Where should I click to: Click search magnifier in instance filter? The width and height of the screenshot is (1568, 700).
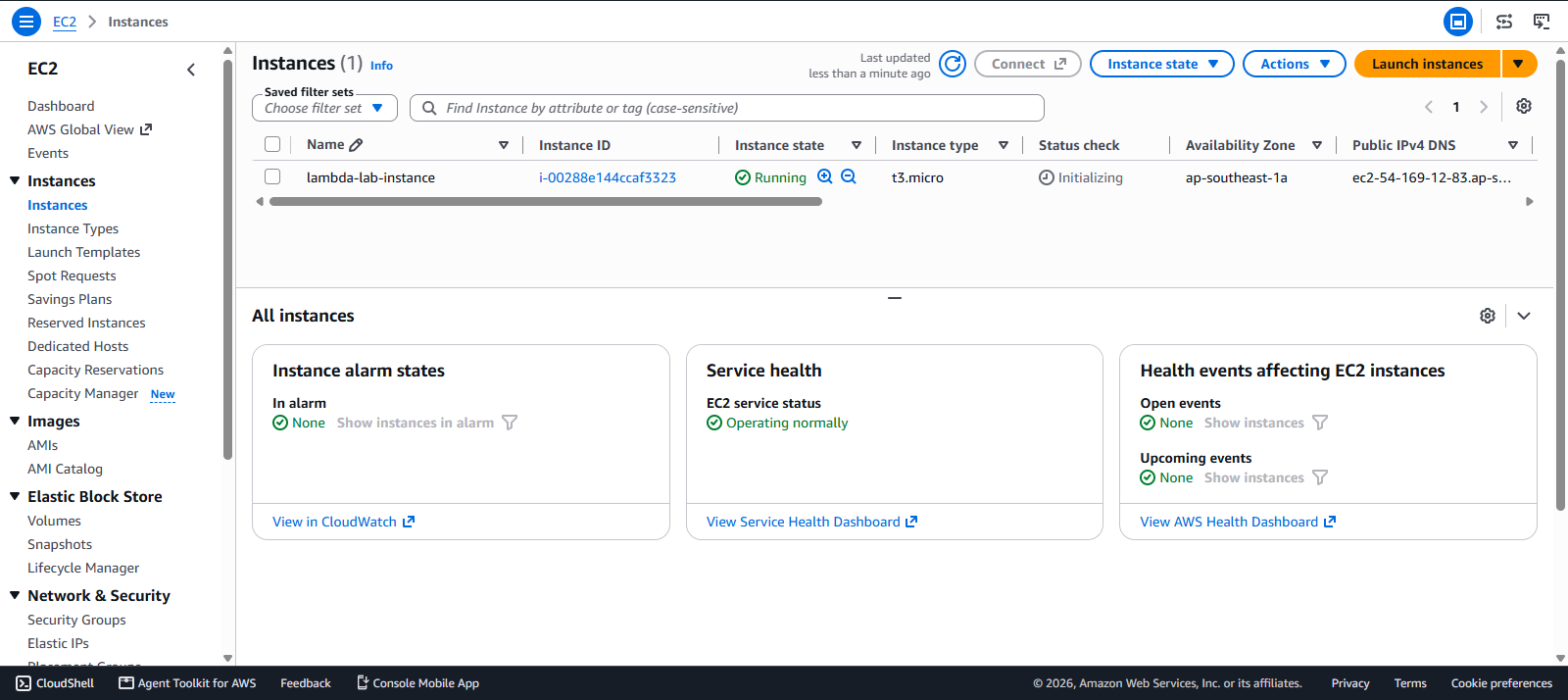pos(429,108)
